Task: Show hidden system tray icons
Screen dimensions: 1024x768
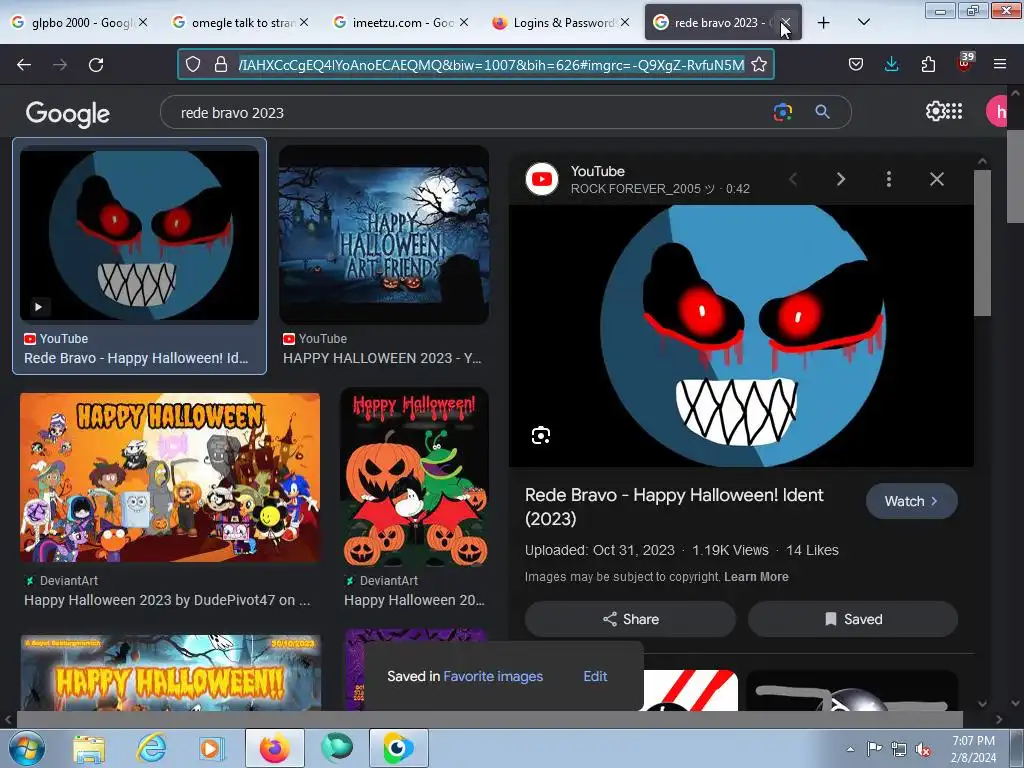Action: click(850, 749)
